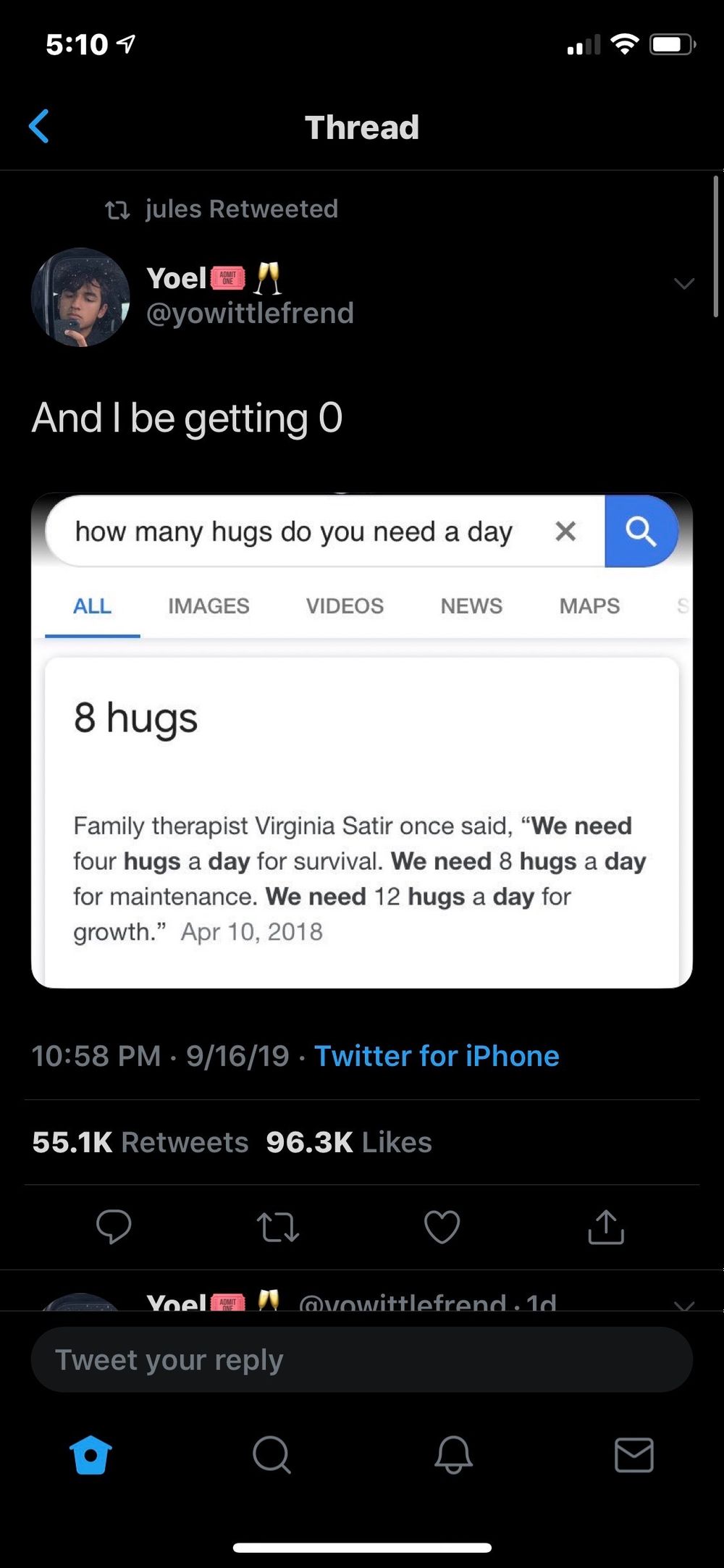Open the Google search screenshot image
The width and height of the screenshot is (724, 1568).
pos(362,740)
